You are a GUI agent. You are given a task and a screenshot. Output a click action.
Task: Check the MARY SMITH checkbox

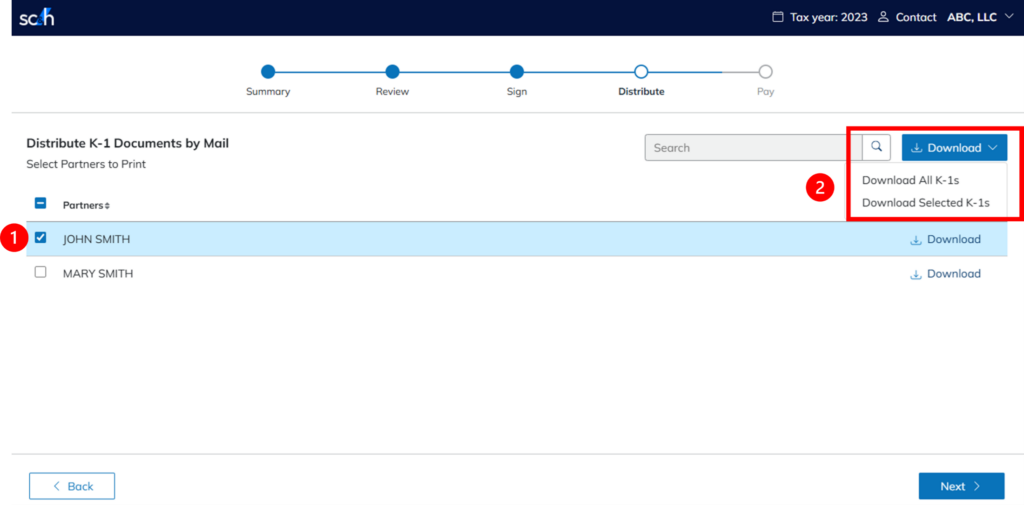click(41, 272)
